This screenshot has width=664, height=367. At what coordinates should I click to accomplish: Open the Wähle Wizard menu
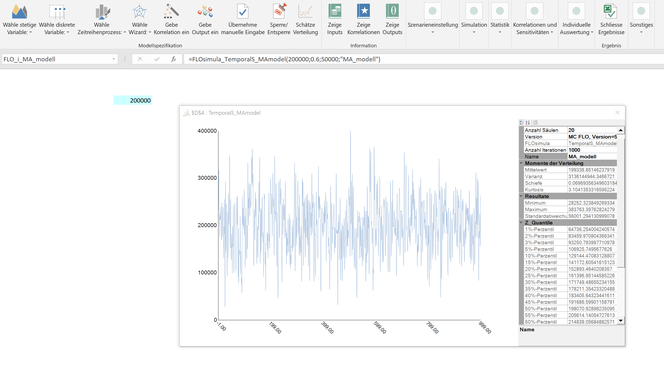point(139,19)
